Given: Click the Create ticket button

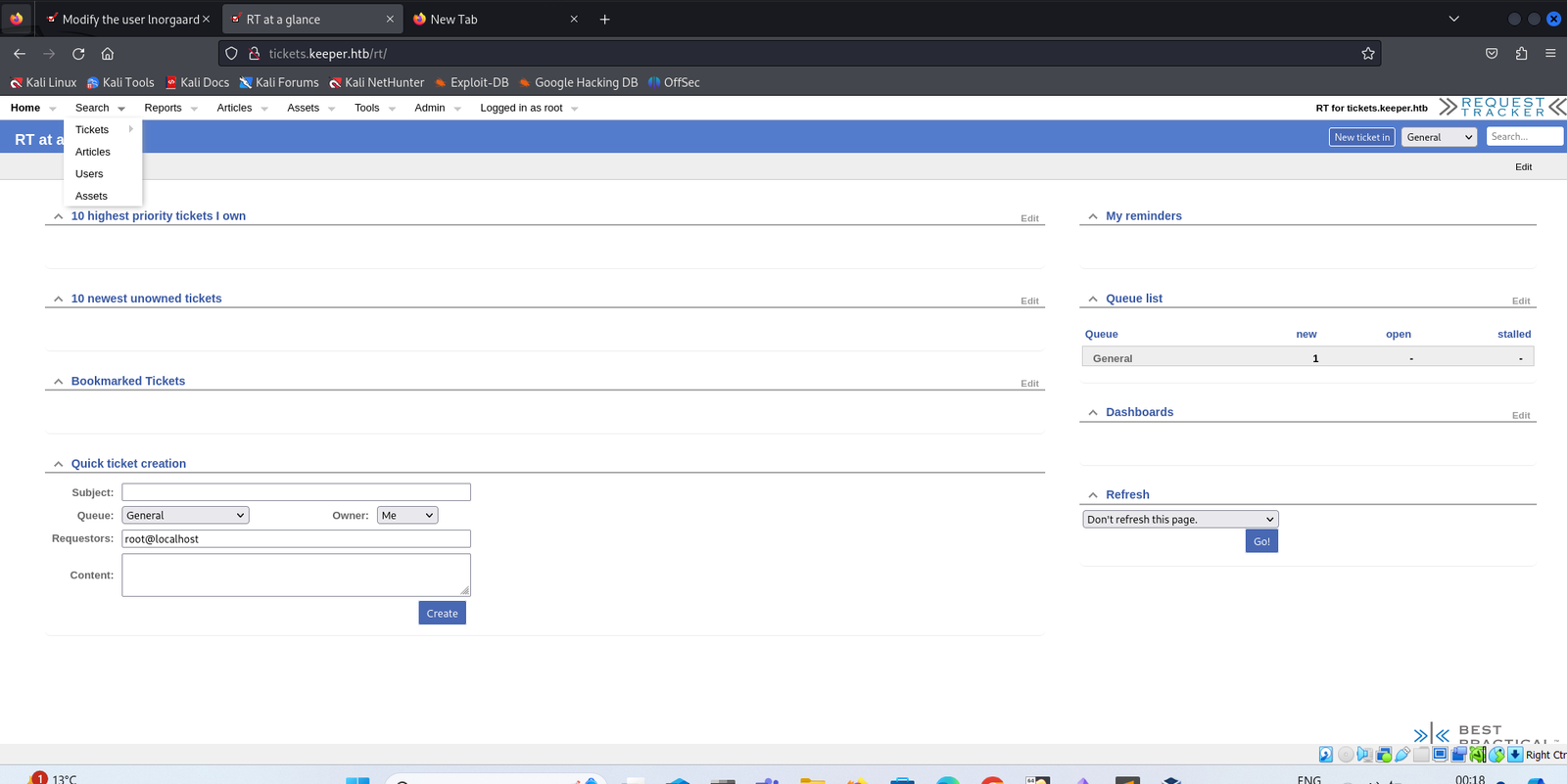Looking at the screenshot, I should tap(442, 614).
